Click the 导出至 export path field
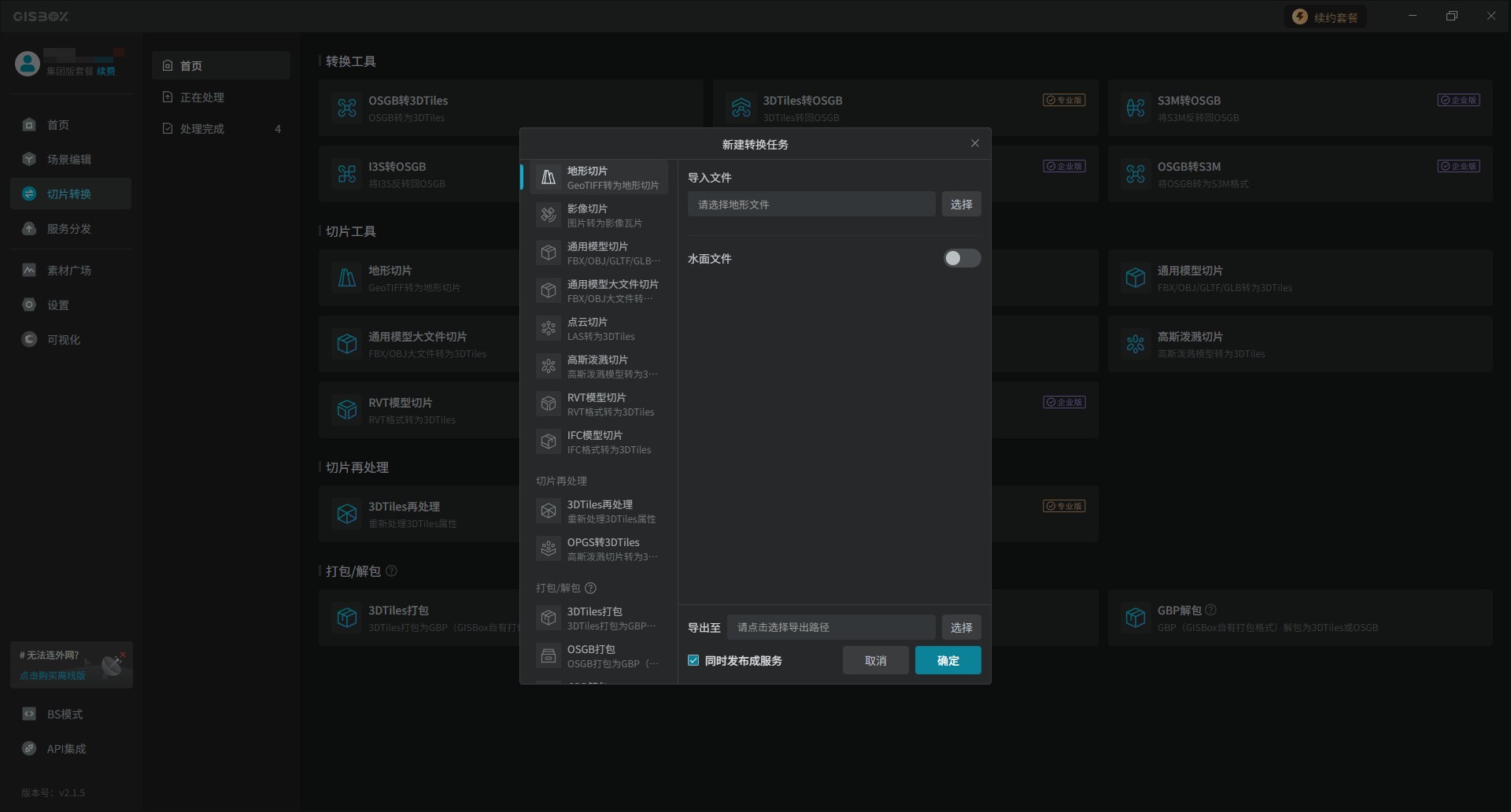Viewport: 1511px width, 812px height. 830,628
